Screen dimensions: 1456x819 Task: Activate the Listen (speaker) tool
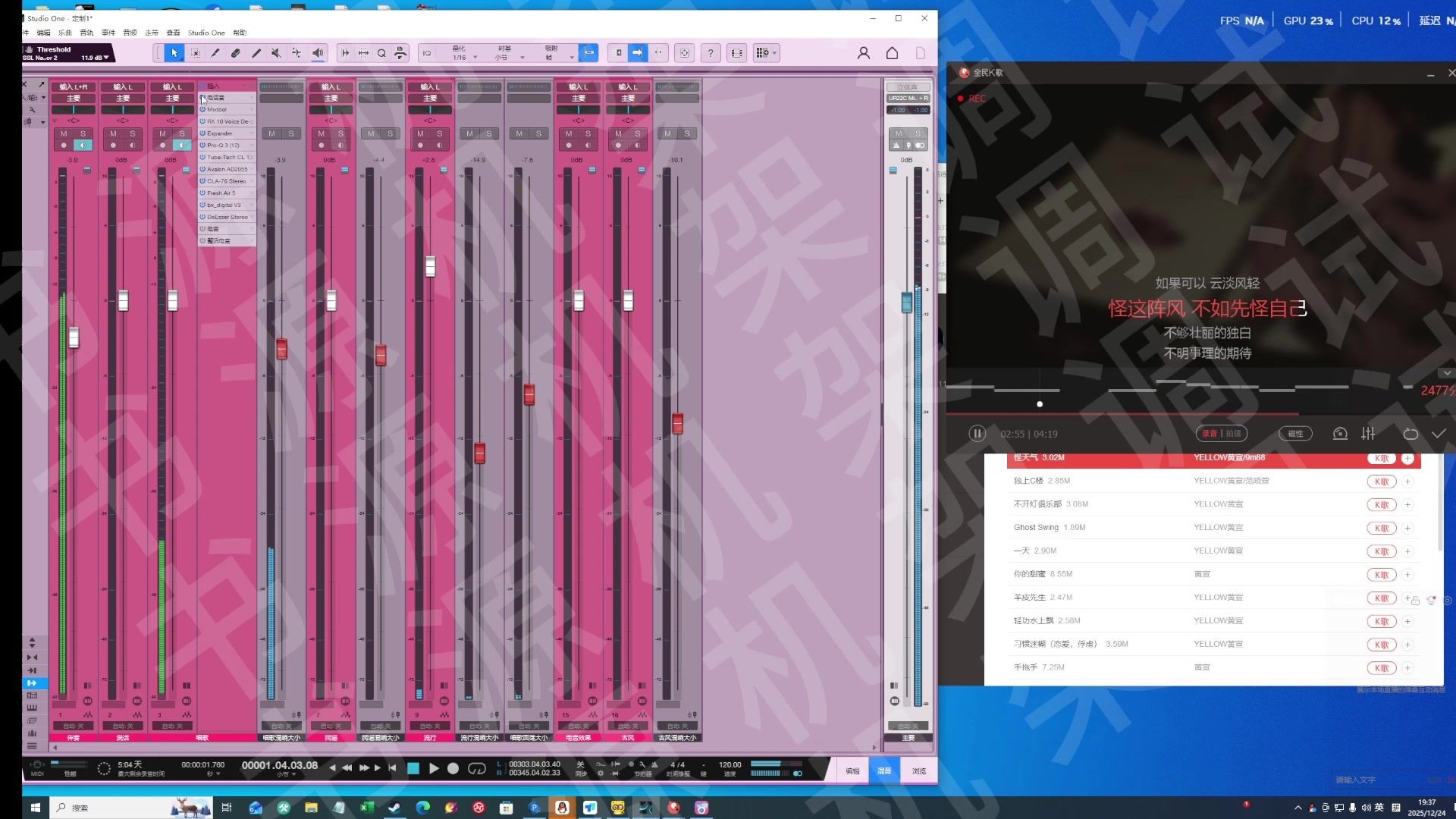pyautogui.click(x=318, y=53)
